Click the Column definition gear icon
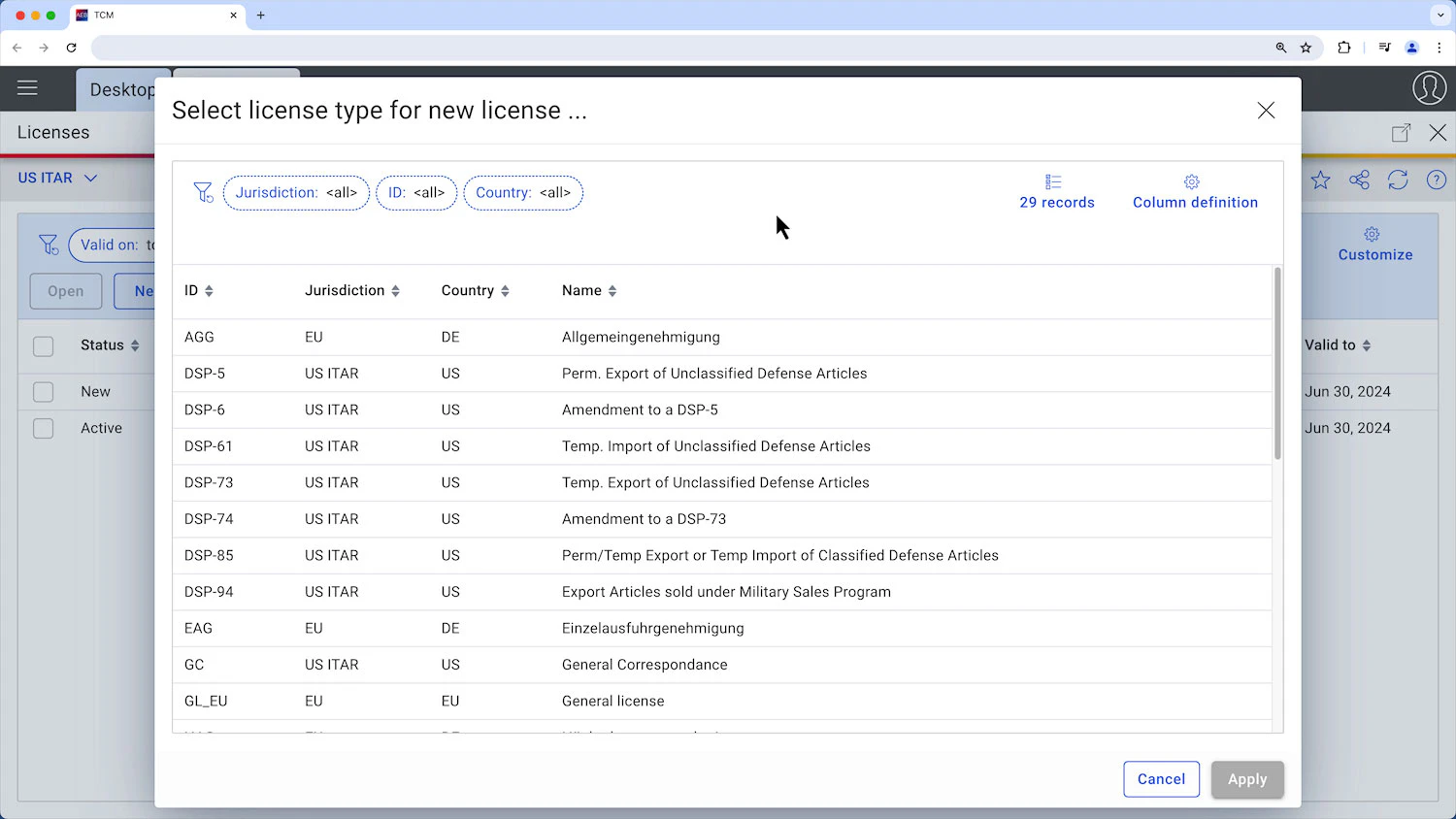This screenshot has height=819, width=1456. [1191, 181]
